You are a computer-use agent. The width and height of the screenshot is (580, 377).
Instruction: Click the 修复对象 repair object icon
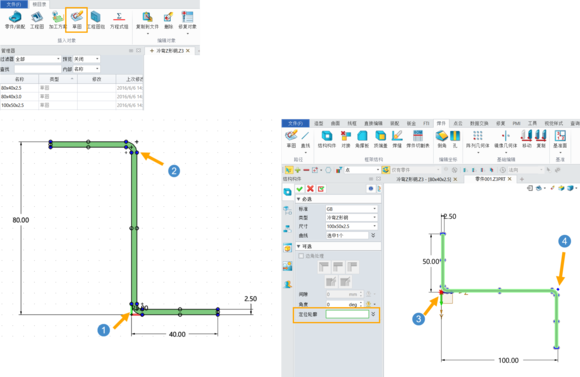pyautogui.click(x=187, y=17)
